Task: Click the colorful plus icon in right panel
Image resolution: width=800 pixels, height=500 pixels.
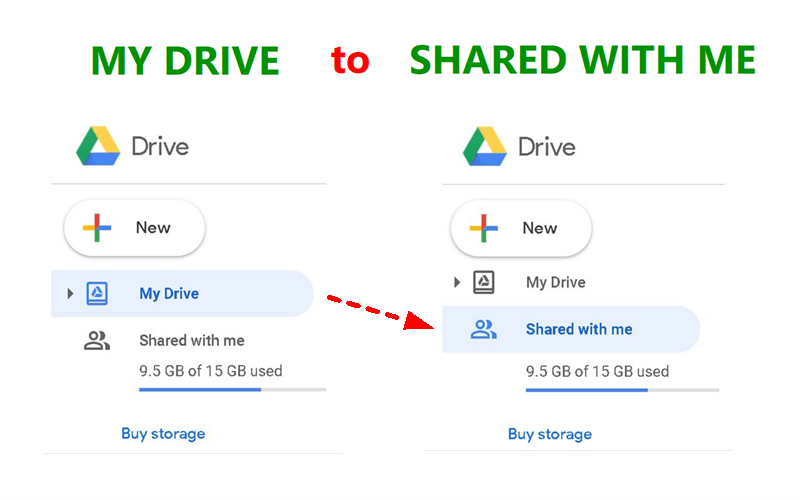Action: (484, 228)
